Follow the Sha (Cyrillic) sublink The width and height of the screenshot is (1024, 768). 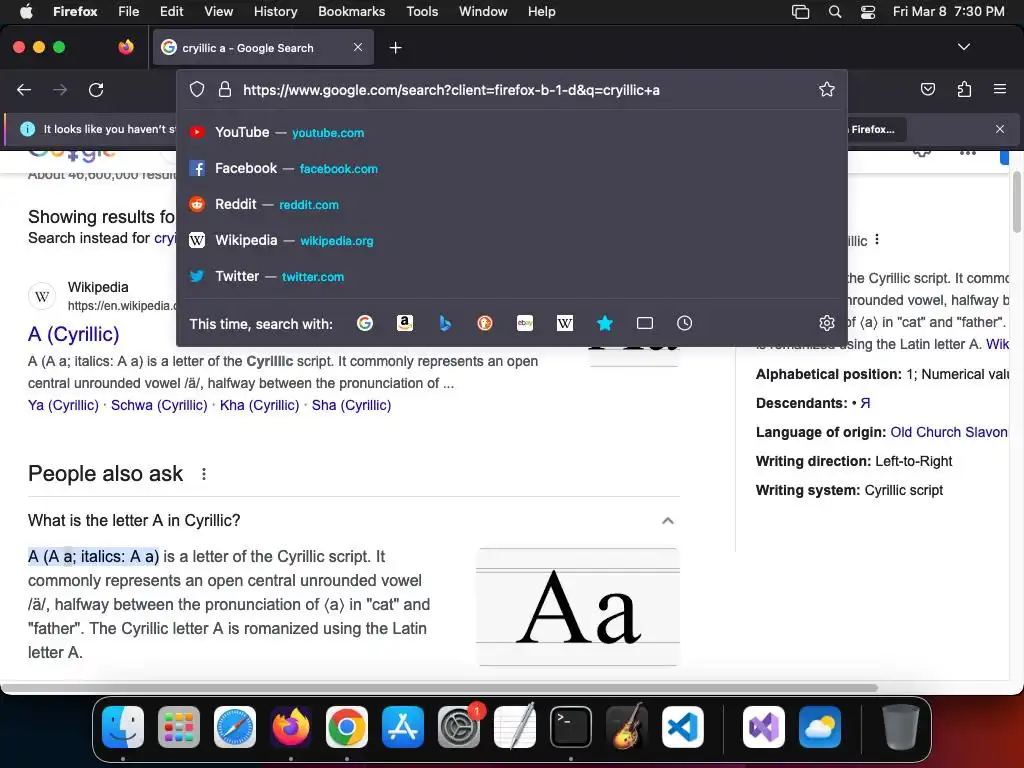(x=351, y=405)
